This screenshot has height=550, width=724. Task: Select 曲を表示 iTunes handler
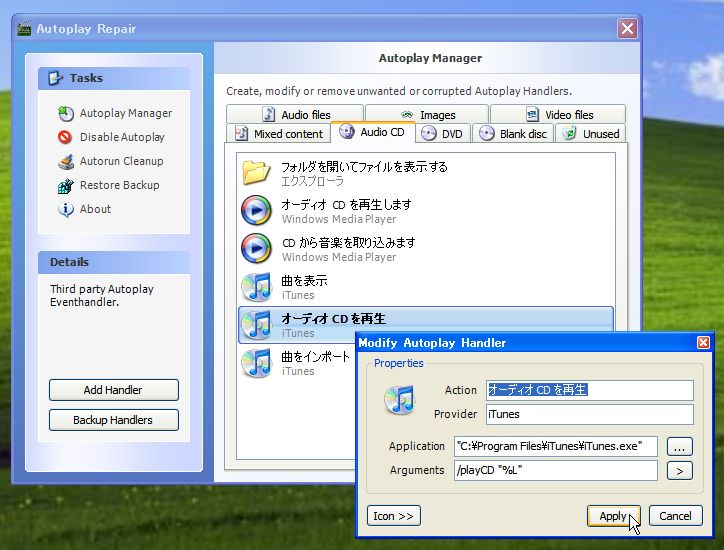[426, 286]
